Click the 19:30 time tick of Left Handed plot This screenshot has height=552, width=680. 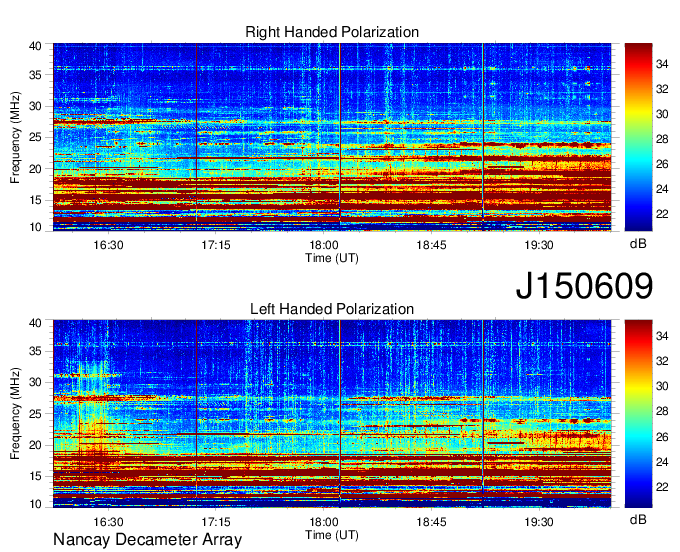(539, 522)
